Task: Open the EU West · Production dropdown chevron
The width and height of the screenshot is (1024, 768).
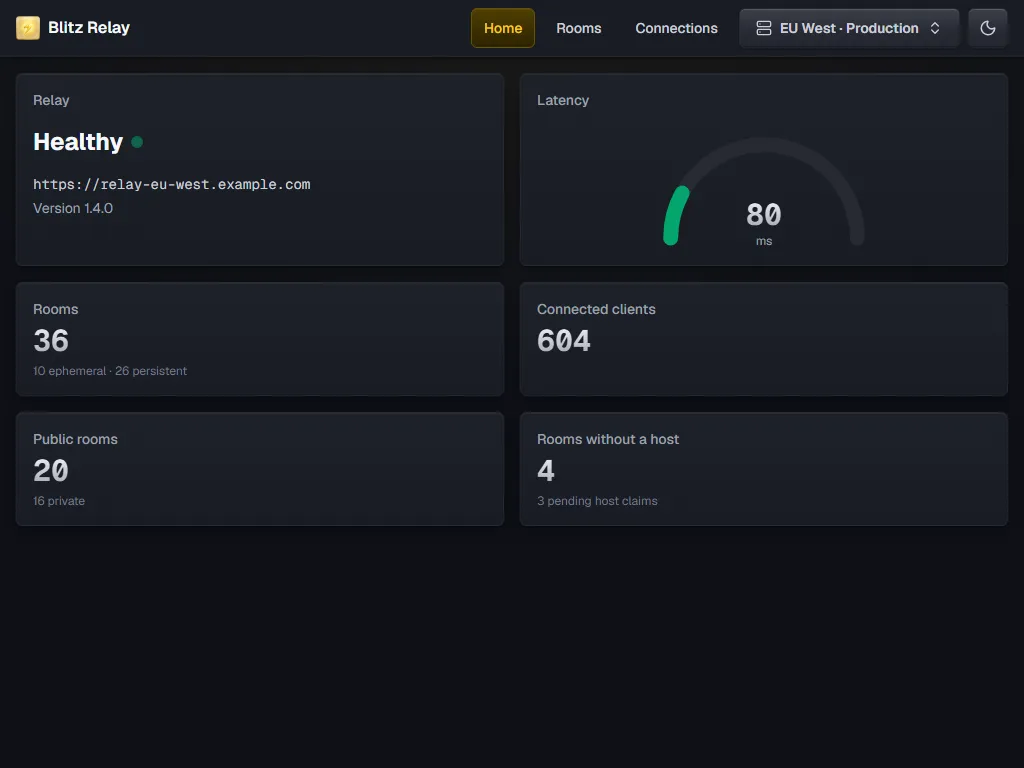Action: 935,28
